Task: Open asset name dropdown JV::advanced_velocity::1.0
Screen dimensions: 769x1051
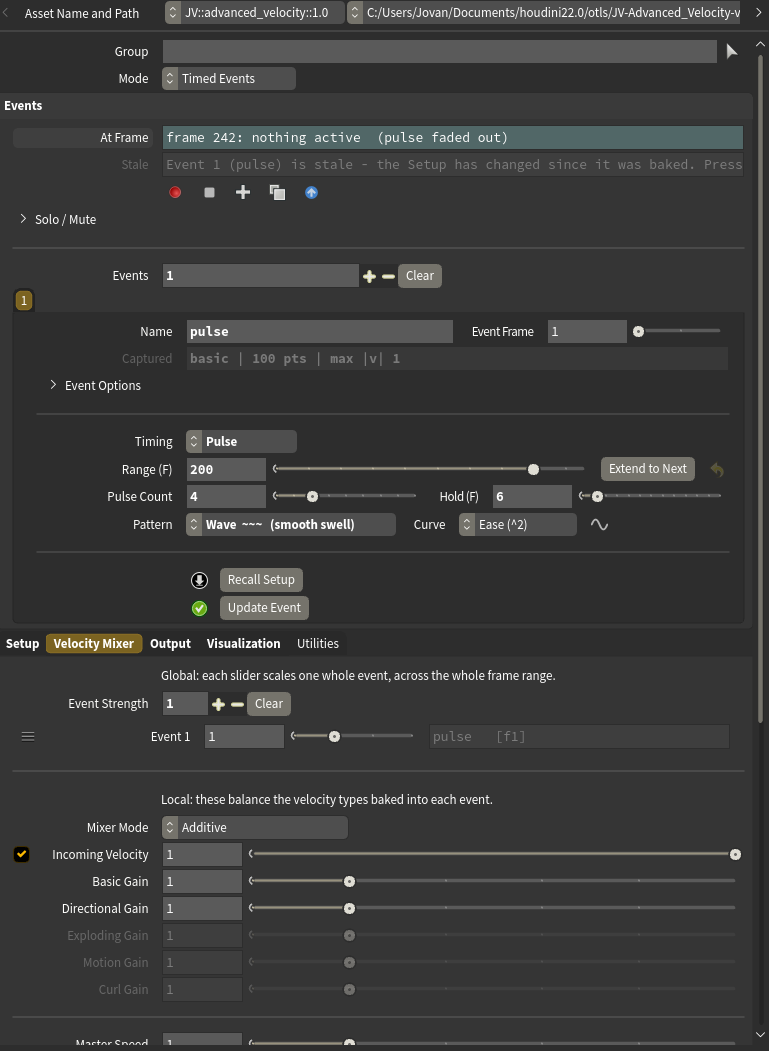Action: [255, 13]
